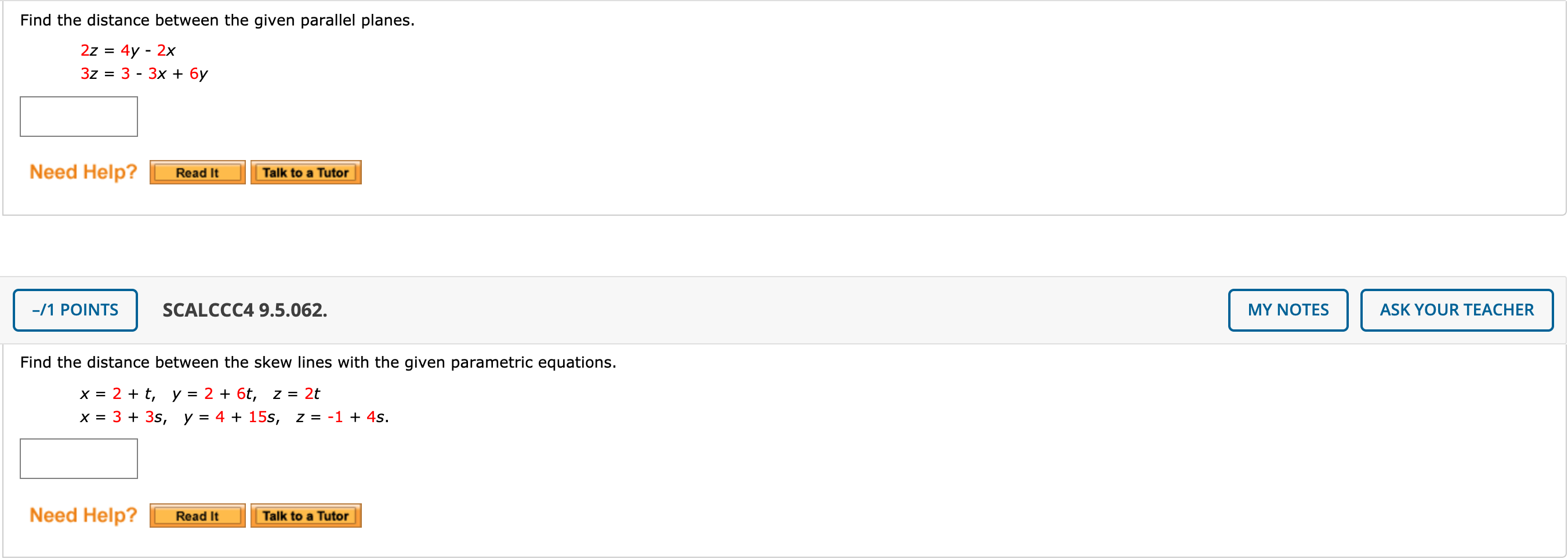The image size is (1568, 559).
Task: Open MY NOTES
Action: [x=1287, y=309]
